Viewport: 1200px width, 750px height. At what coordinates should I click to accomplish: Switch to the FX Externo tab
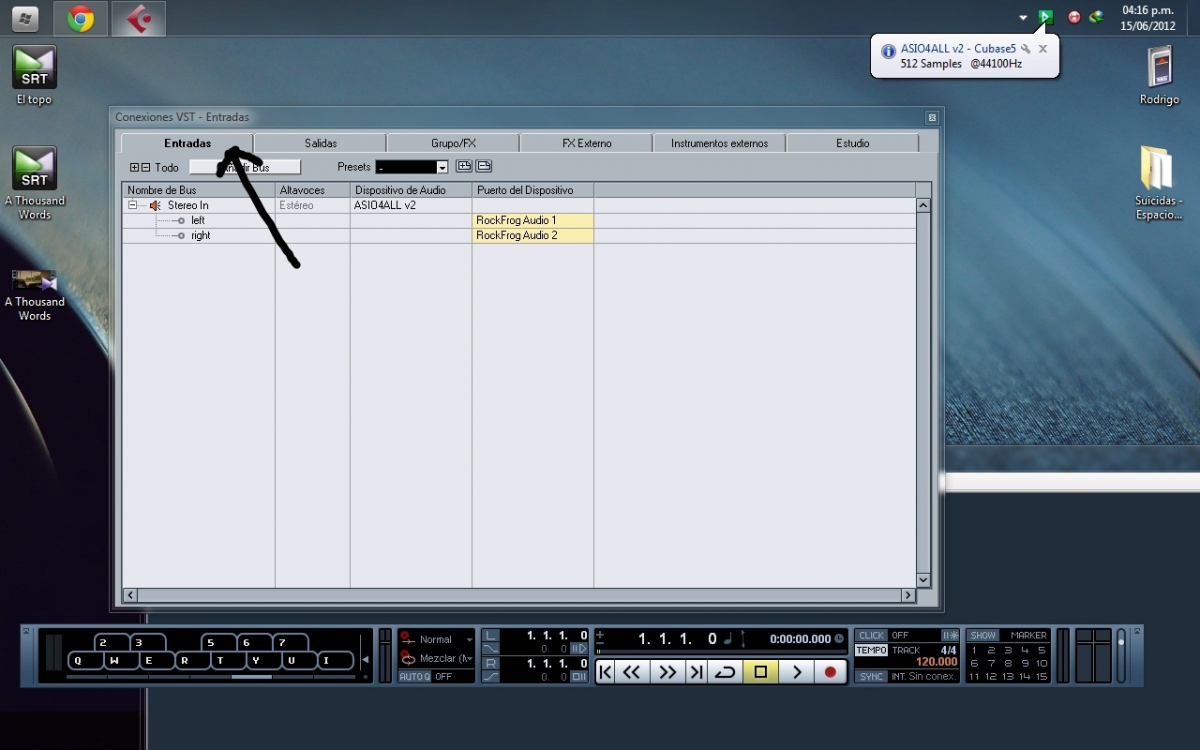tap(586, 143)
